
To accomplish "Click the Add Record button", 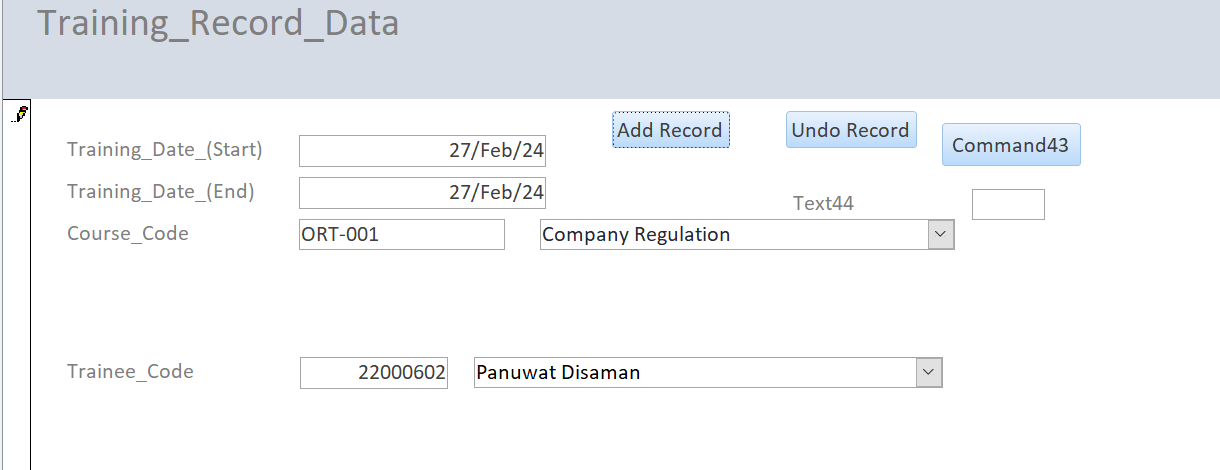I will pos(671,130).
